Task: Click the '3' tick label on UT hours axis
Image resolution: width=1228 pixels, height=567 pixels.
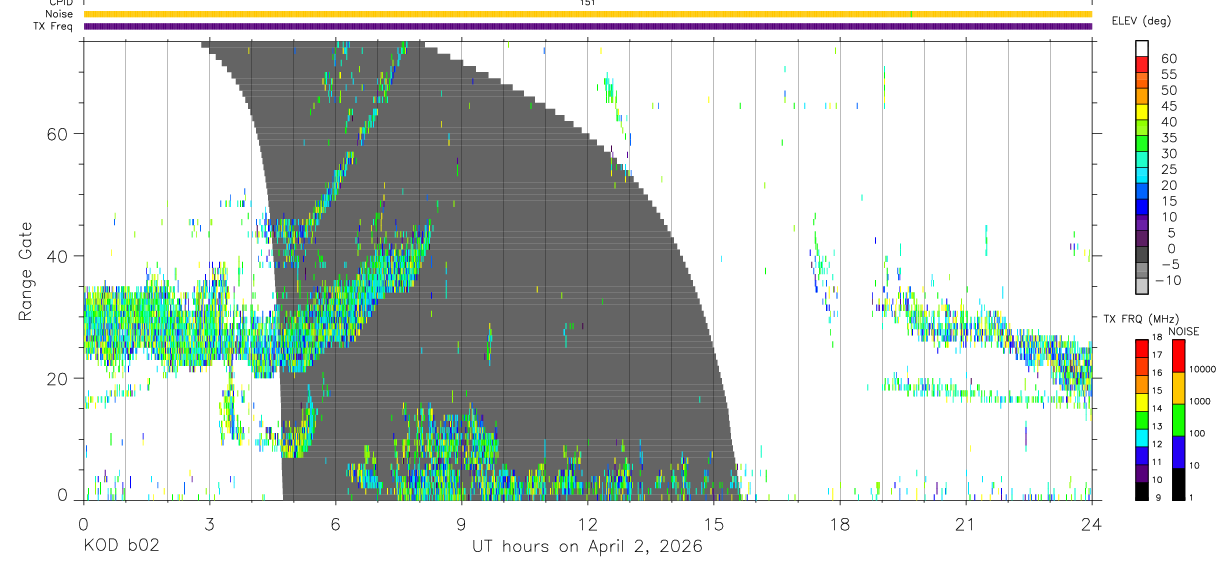Action: click(209, 523)
